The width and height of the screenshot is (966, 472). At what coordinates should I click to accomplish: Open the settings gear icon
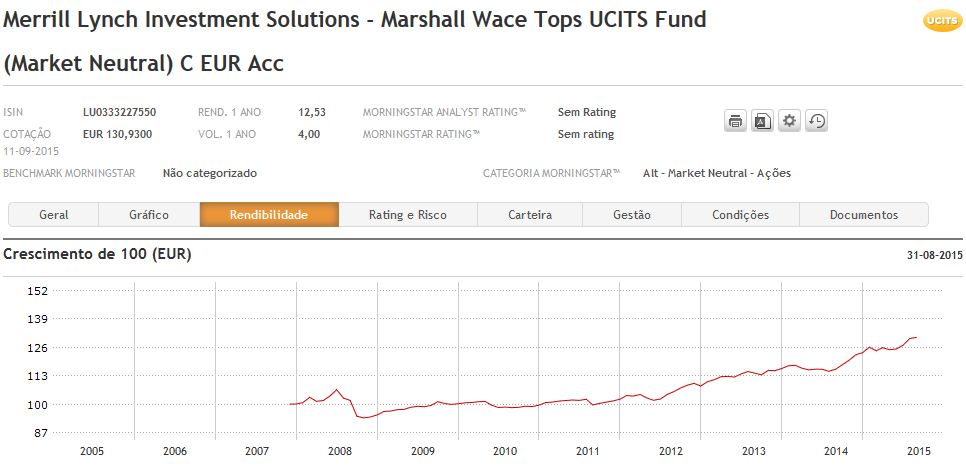(x=790, y=121)
